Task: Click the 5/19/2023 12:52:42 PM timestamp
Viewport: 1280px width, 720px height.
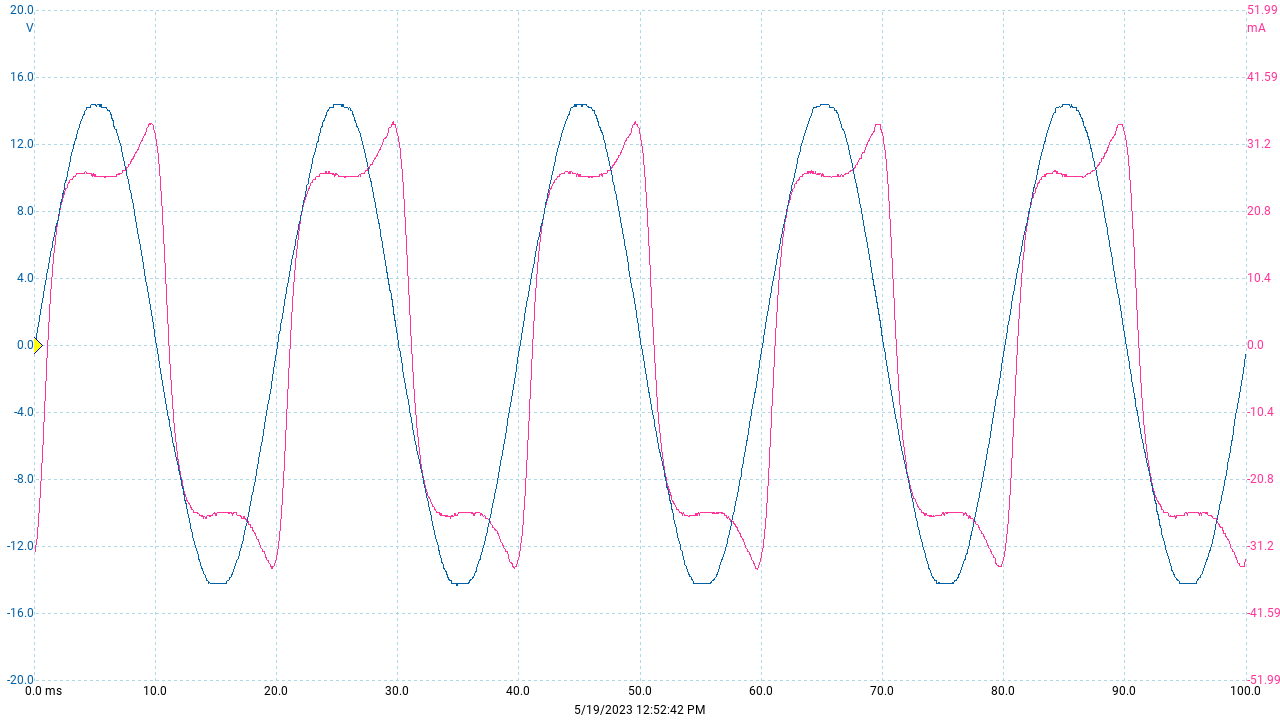Action: point(640,709)
